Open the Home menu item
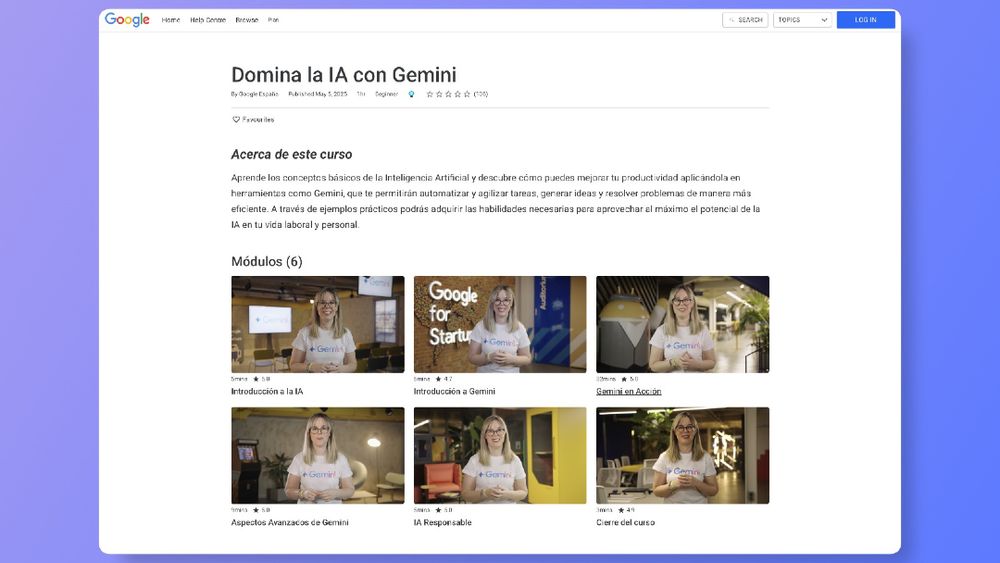The width and height of the screenshot is (1000, 563). (x=170, y=20)
